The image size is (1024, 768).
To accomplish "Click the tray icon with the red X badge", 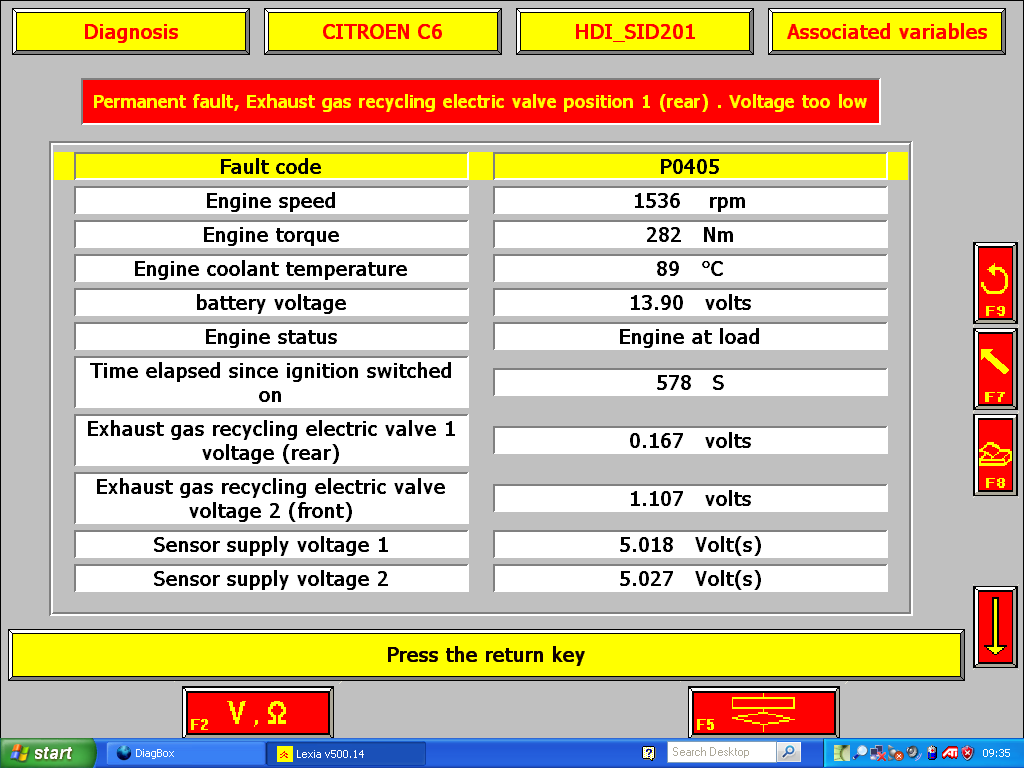I will [895, 753].
